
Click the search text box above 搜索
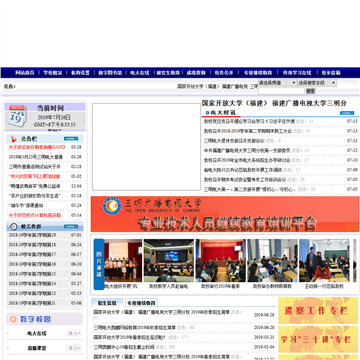281,91
